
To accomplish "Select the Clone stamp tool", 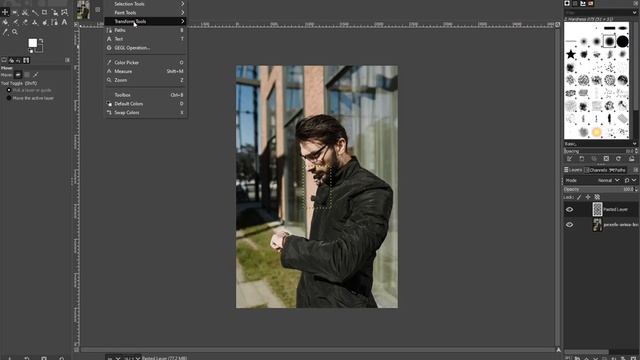I will (35, 22).
